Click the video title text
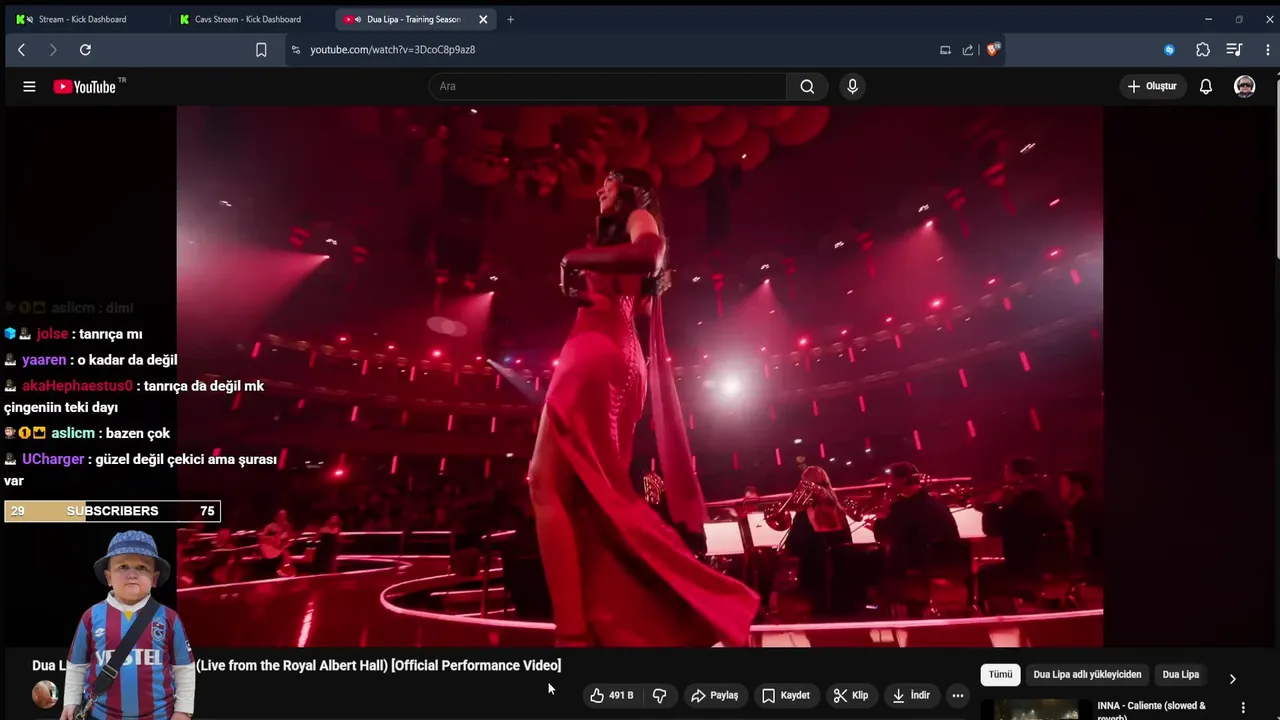Viewport: 1280px width, 720px height. 296,665
